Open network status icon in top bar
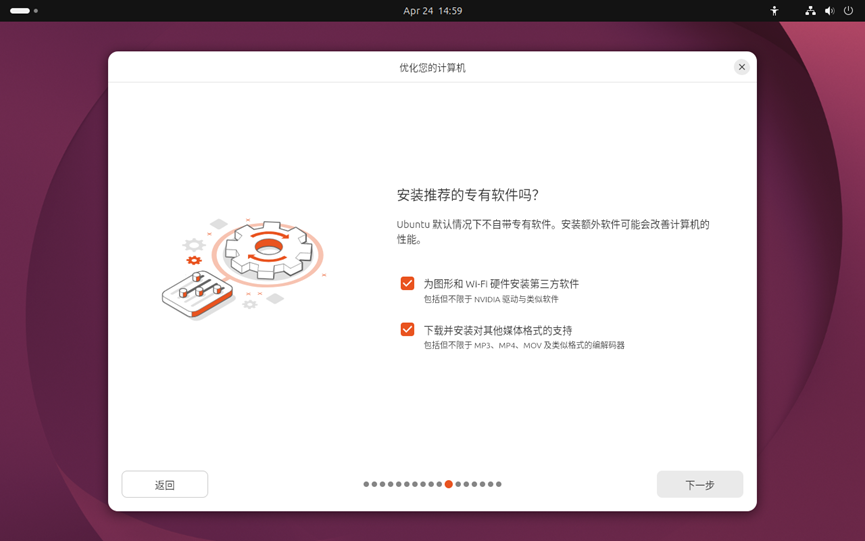This screenshot has height=541, width=865. 810,10
